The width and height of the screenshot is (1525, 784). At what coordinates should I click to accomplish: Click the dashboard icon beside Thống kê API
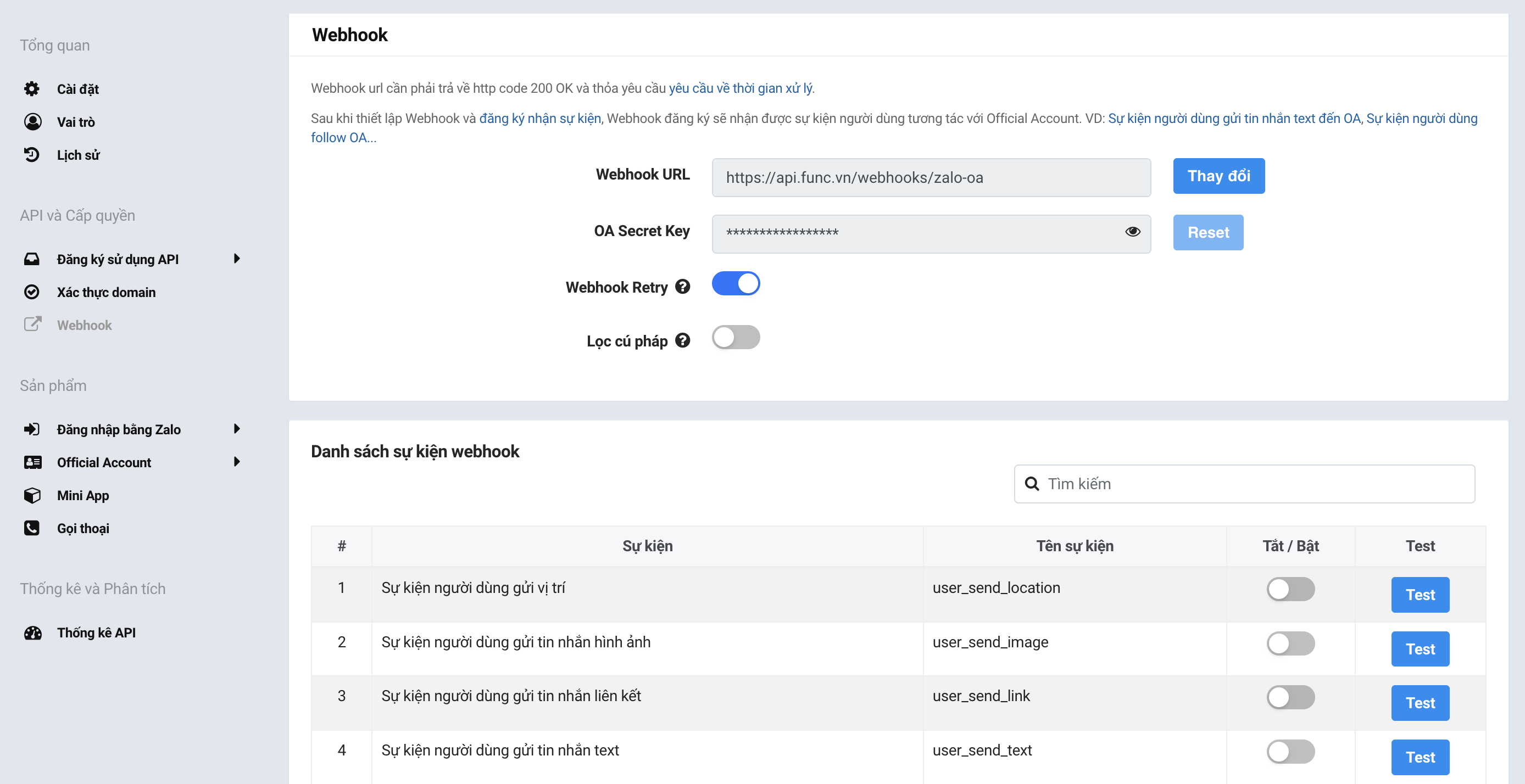(32, 632)
